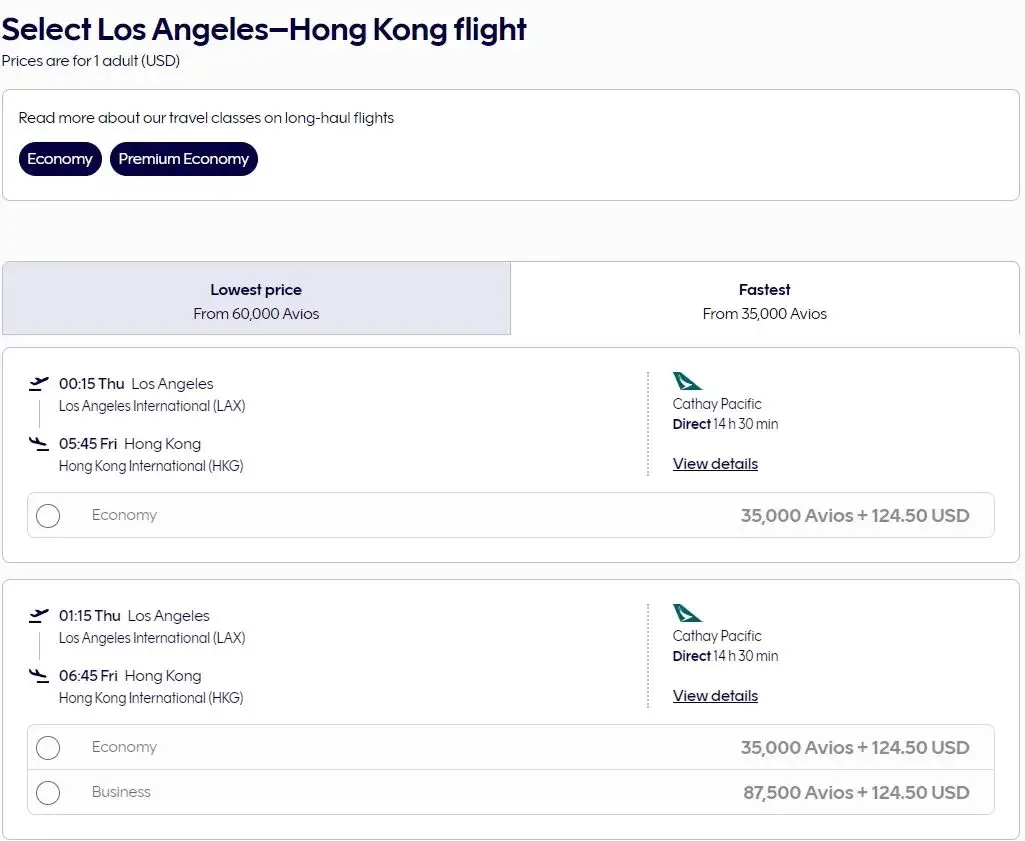Switch to the Lowest price tab
This screenshot has width=1025, height=841.
pyautogui.click(x=256, y=300)
